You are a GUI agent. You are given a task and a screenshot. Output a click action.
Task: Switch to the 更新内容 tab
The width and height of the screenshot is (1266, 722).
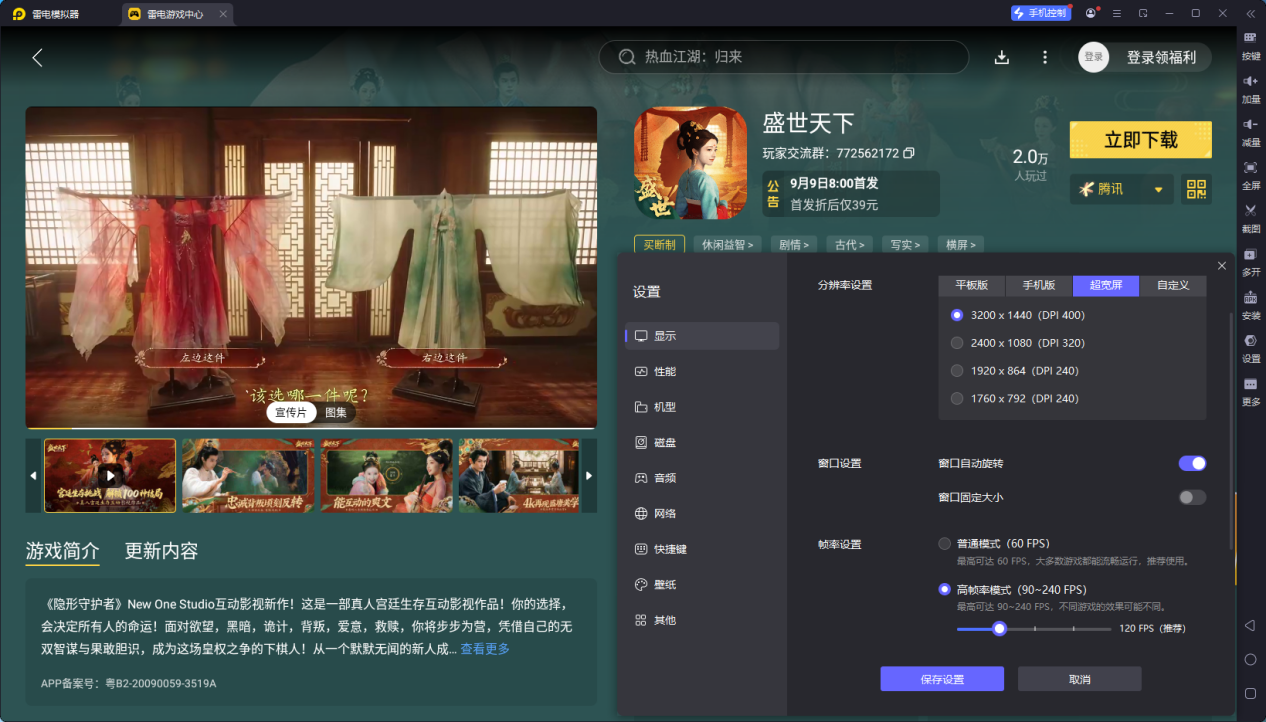click(162, 551)
